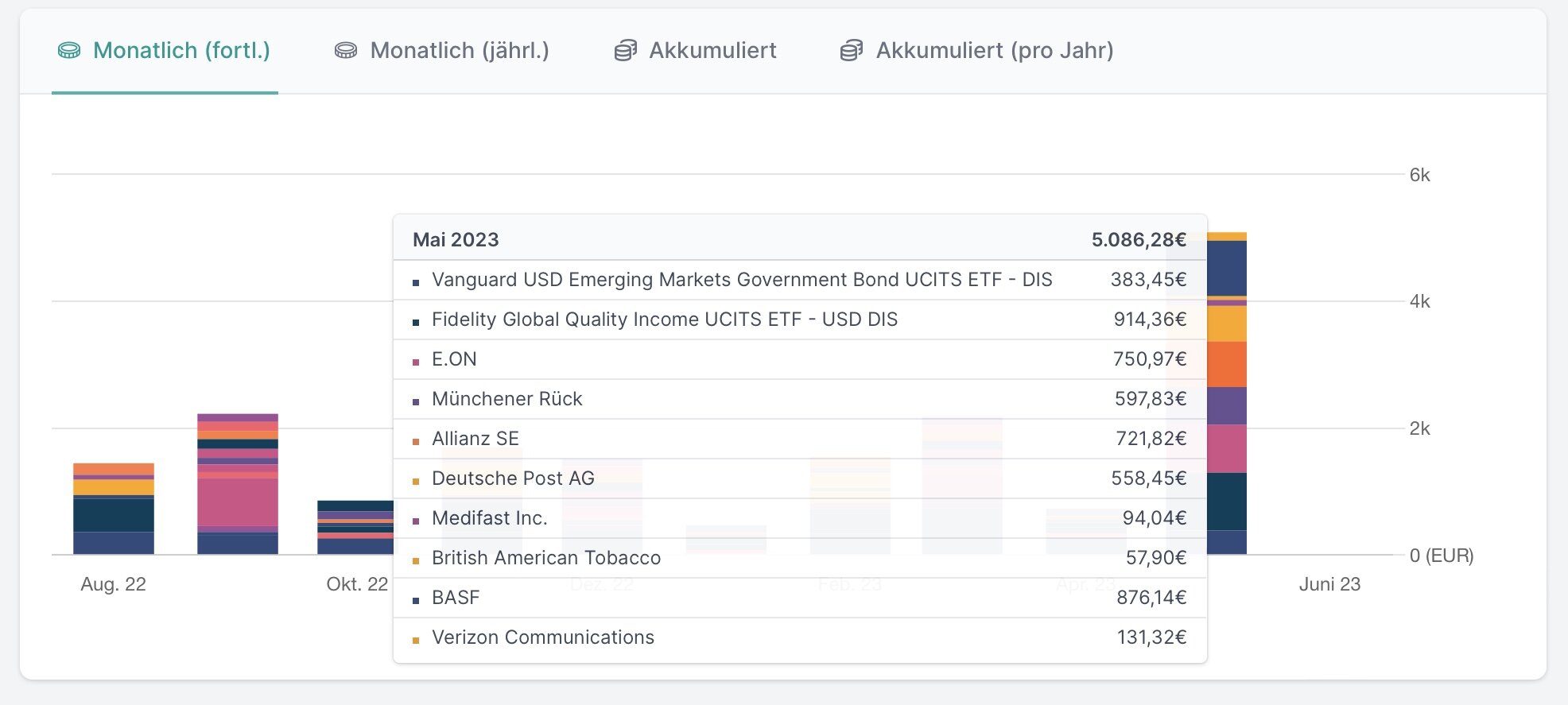
Task: Click the Vanguard USD Emerging Markets entry
Action: (741, 280)
